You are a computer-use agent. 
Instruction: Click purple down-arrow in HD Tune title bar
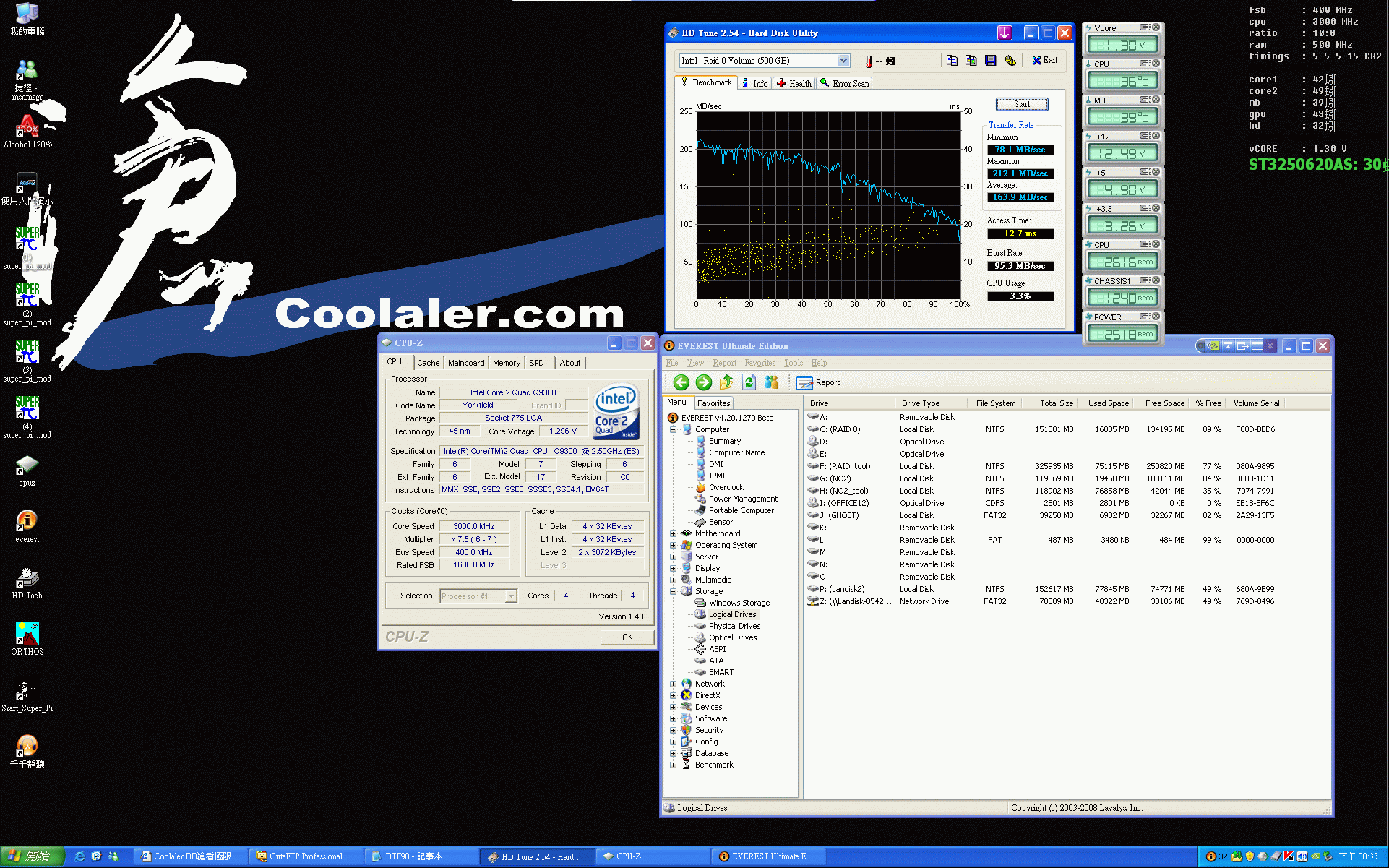1005,33
